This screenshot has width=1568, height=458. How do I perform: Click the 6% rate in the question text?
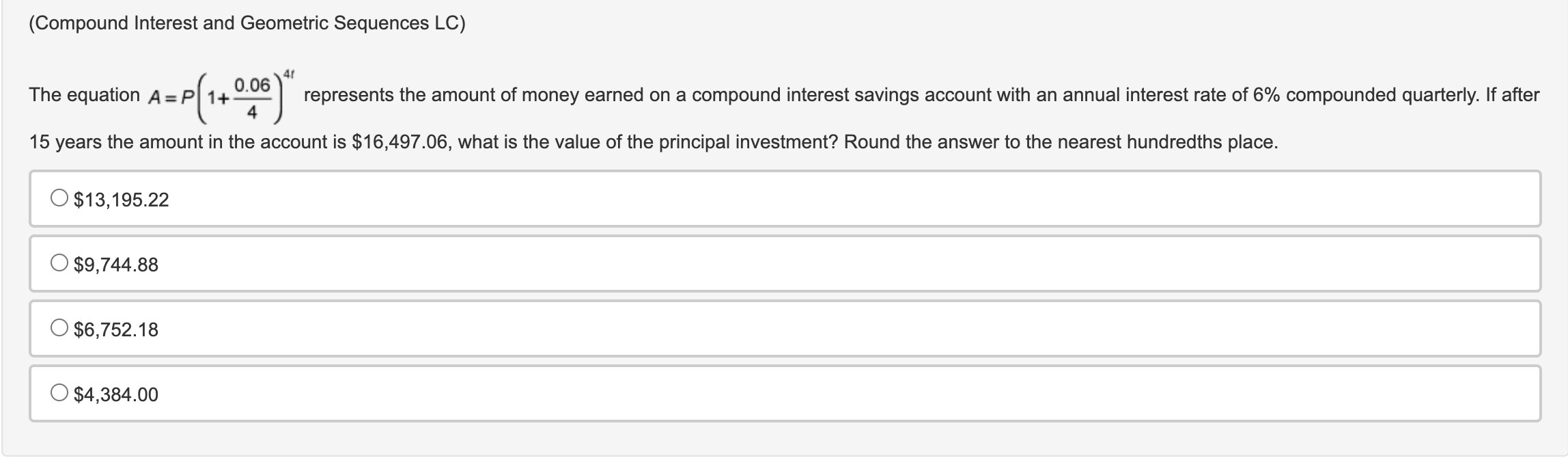pos(1266,95)
